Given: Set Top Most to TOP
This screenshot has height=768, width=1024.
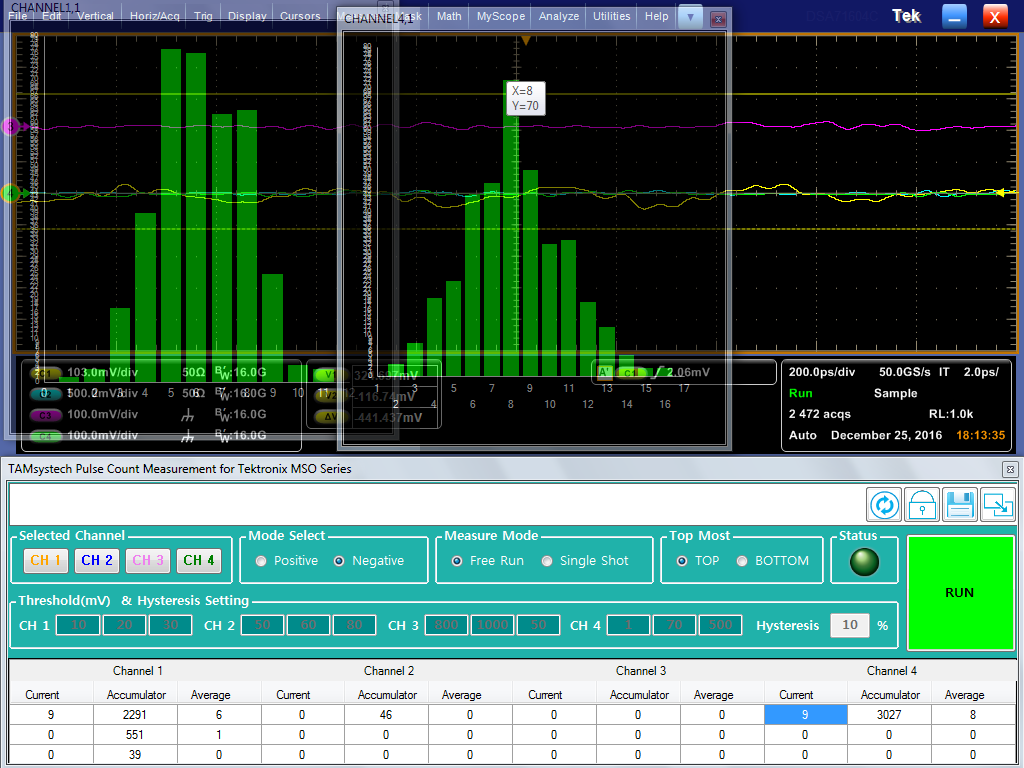Looking at the screenshot, I should (x=682, y=561).
